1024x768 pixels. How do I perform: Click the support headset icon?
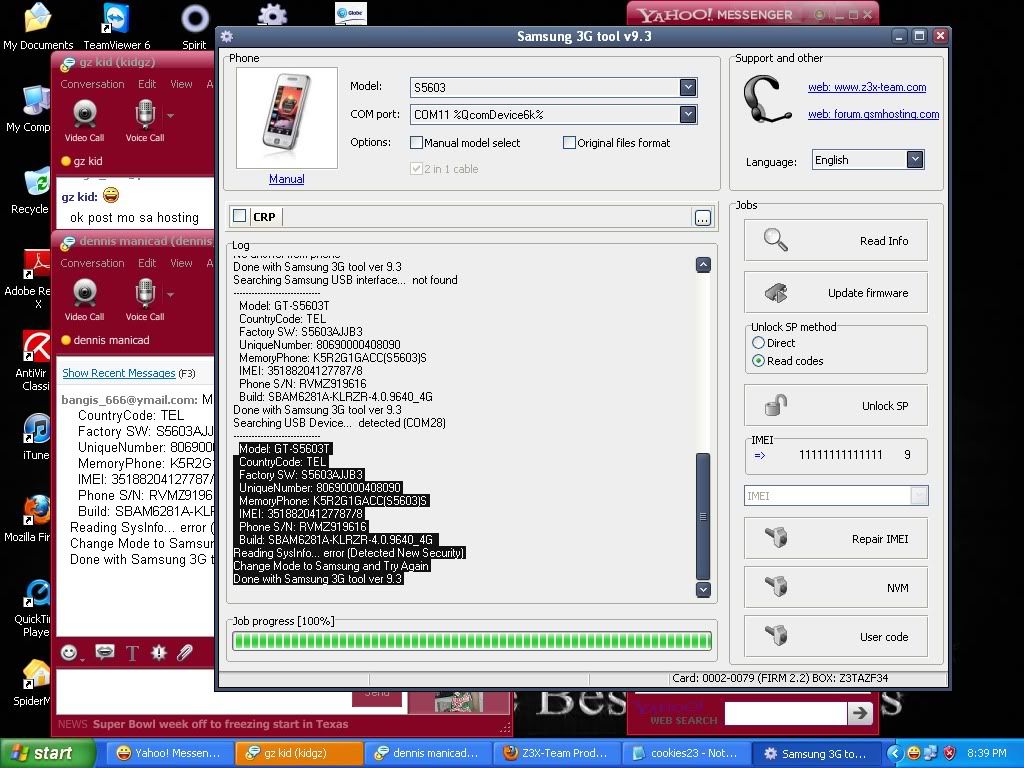pos(767,99)
